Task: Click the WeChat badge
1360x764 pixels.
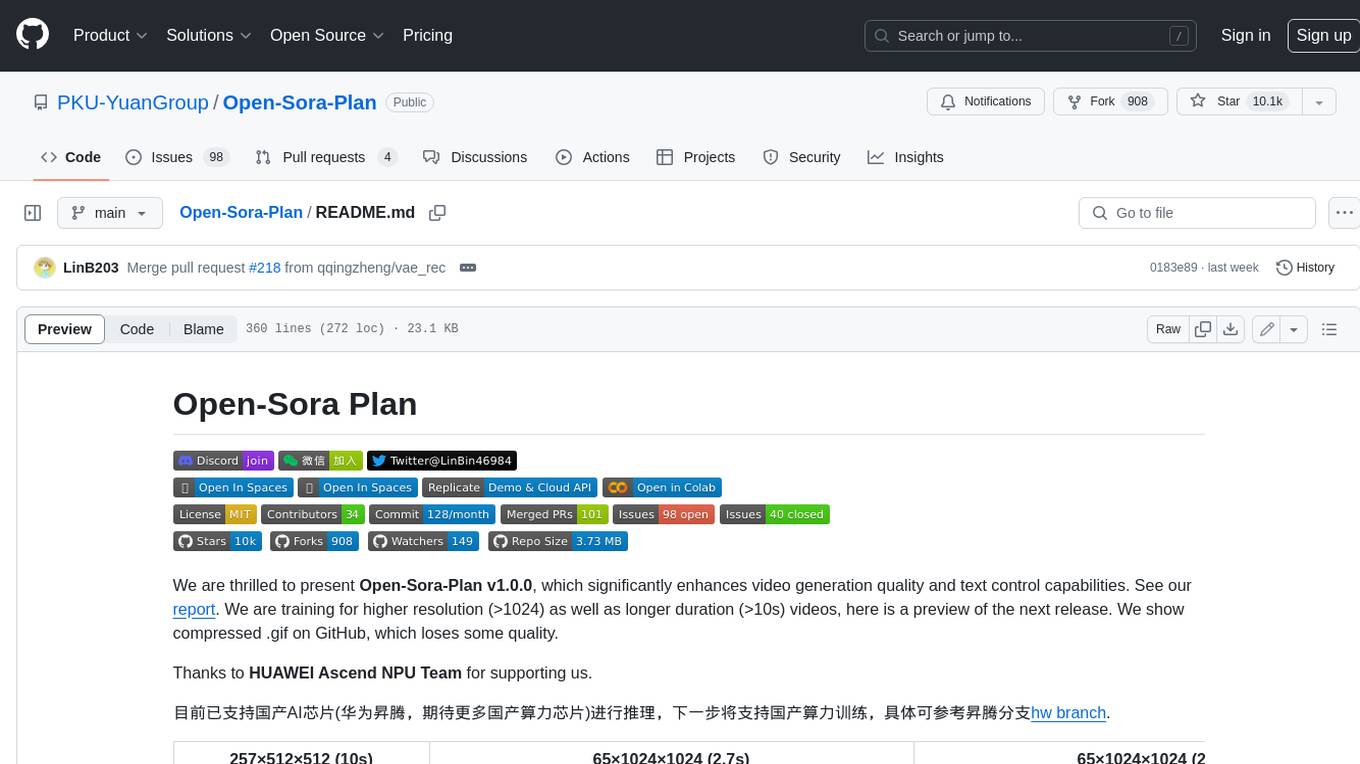Action: tap(320, 460)
